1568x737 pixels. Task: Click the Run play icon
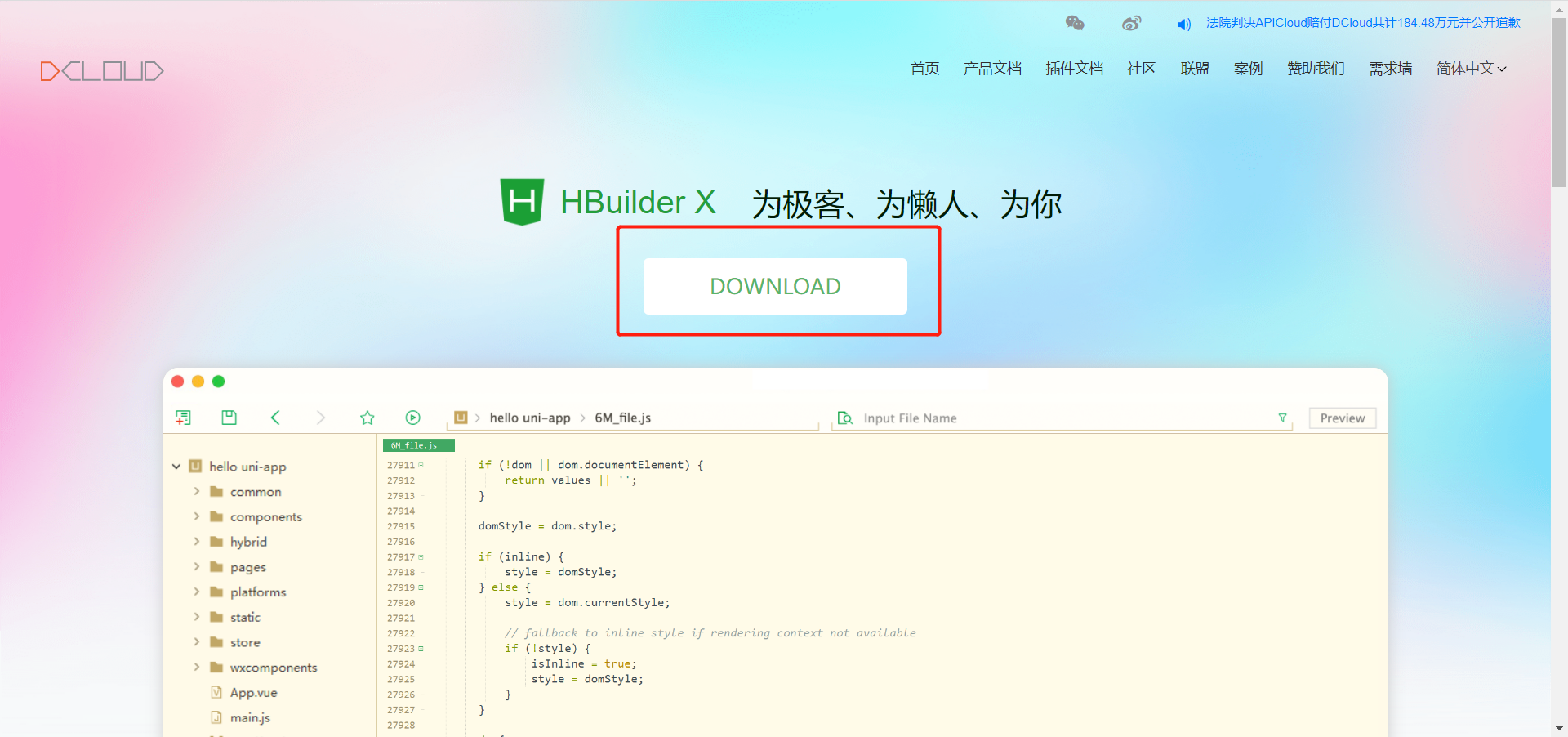pos(412,417)
